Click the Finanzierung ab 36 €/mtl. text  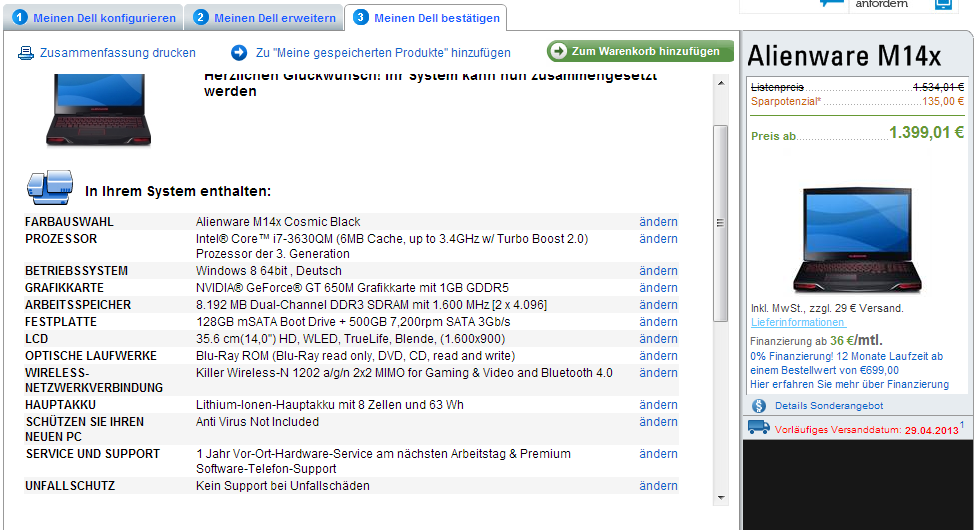(817, 341)
